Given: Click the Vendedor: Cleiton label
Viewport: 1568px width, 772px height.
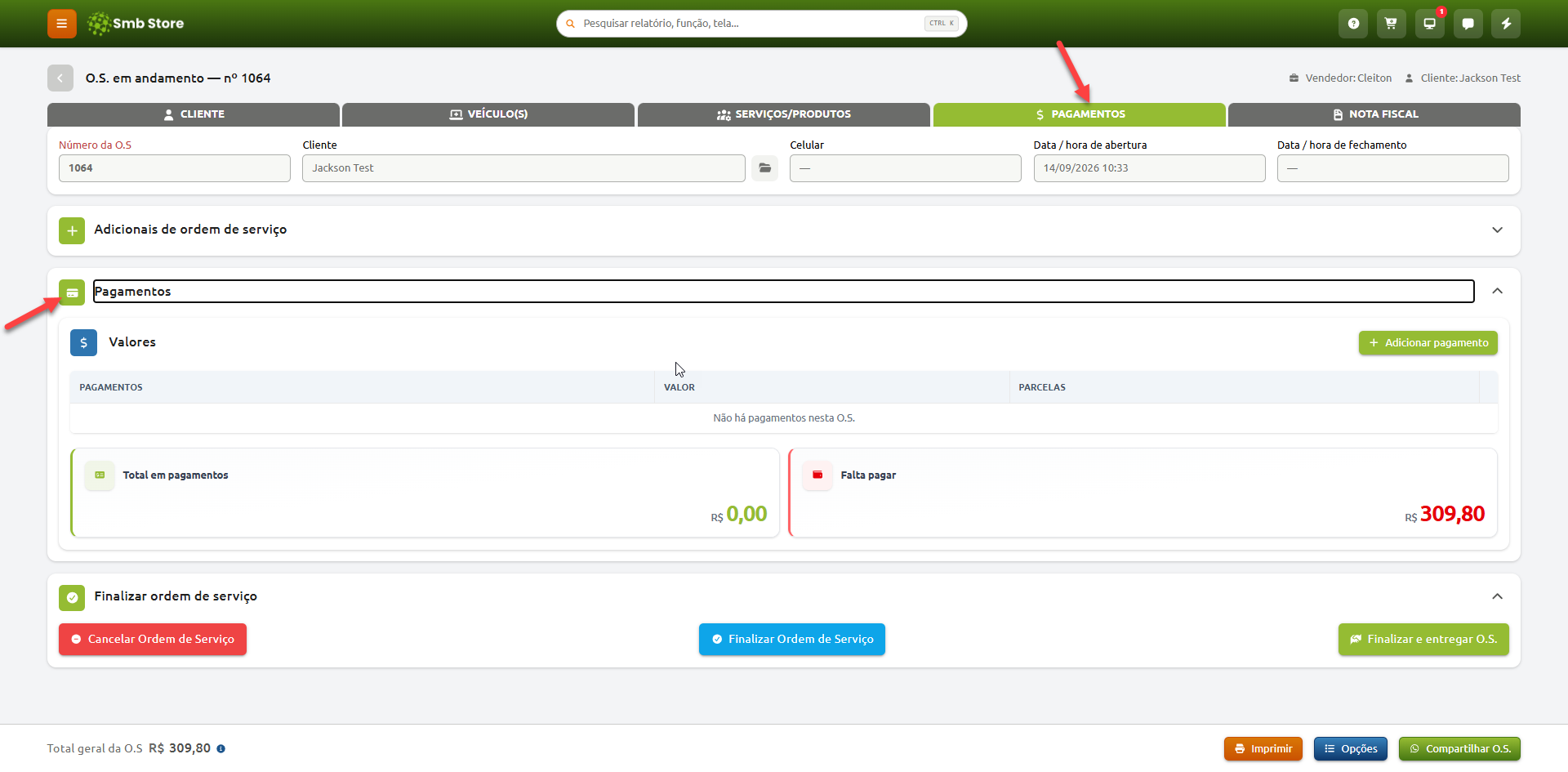Looking at the screenshot, I should click(x=1341, y=78).
